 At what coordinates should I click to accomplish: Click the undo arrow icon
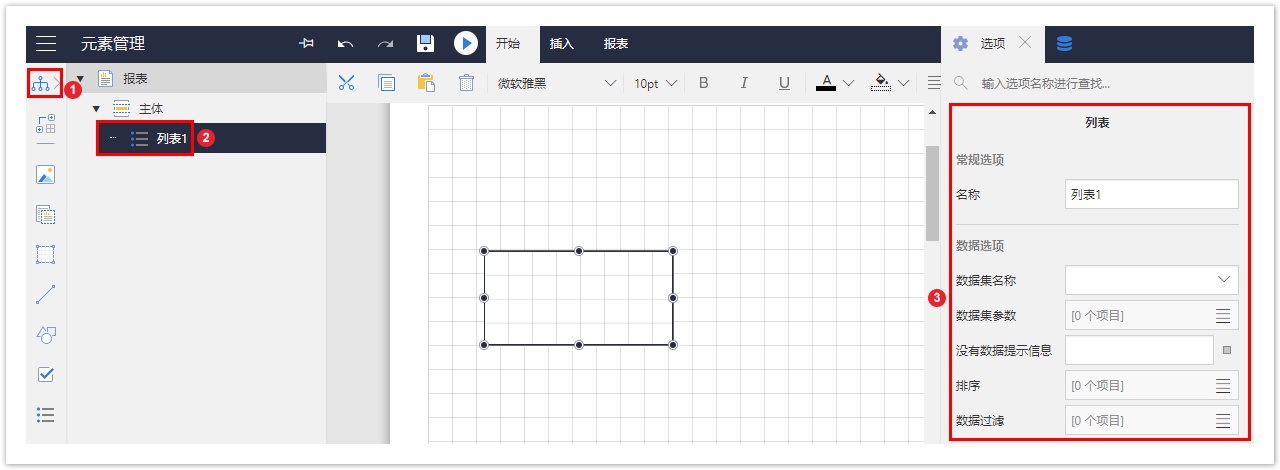click(346, 43)
